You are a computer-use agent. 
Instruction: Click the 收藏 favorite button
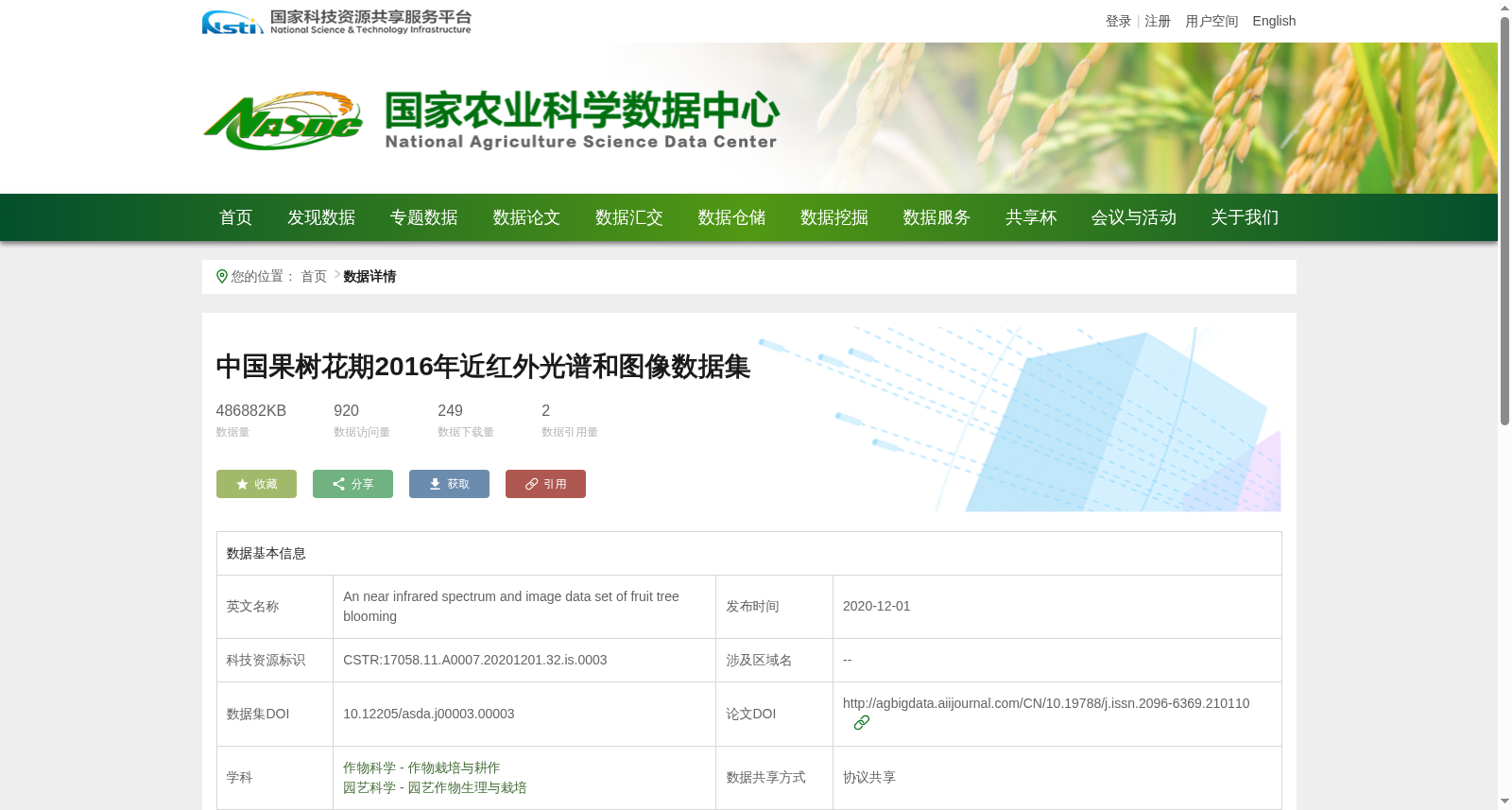(256, 484)
